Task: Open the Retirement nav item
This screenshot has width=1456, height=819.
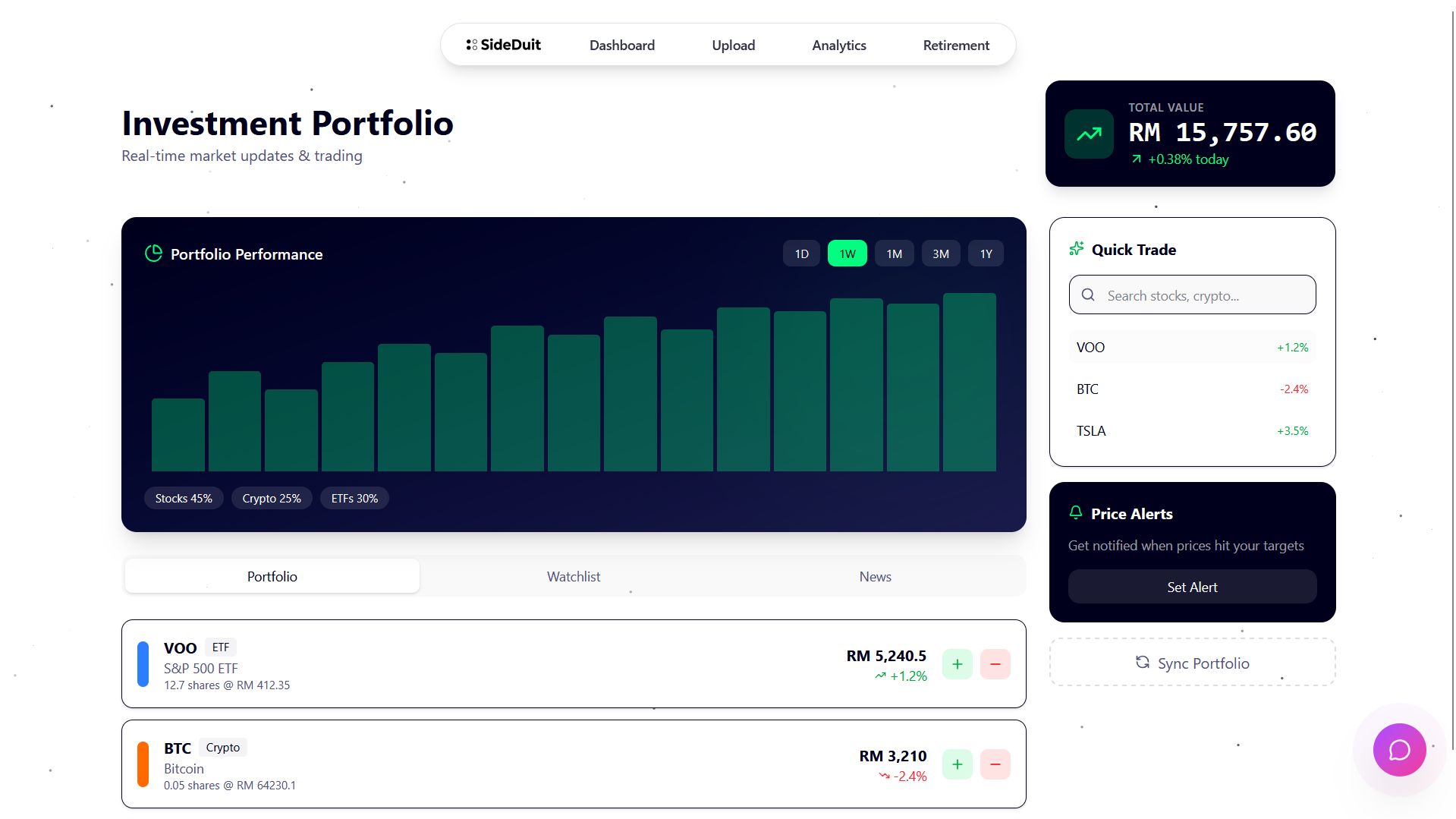Action: click(956, 45)
